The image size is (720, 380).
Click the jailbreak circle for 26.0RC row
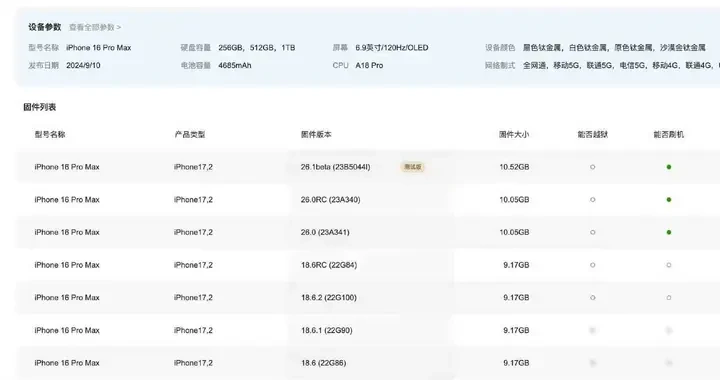tap(592, 200)
